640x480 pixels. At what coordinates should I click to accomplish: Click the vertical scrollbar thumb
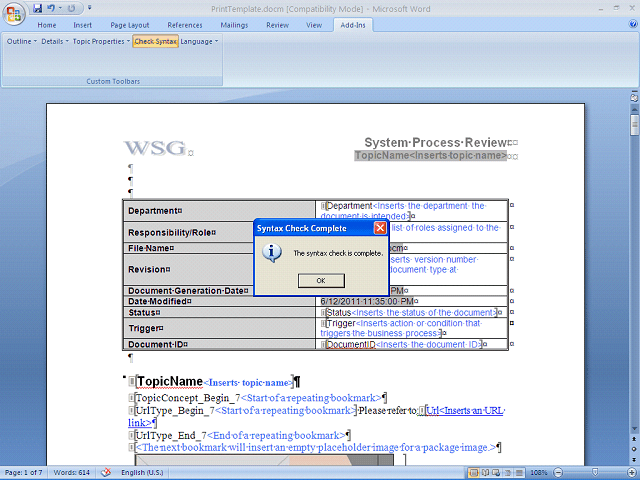(x=634, y=124)
